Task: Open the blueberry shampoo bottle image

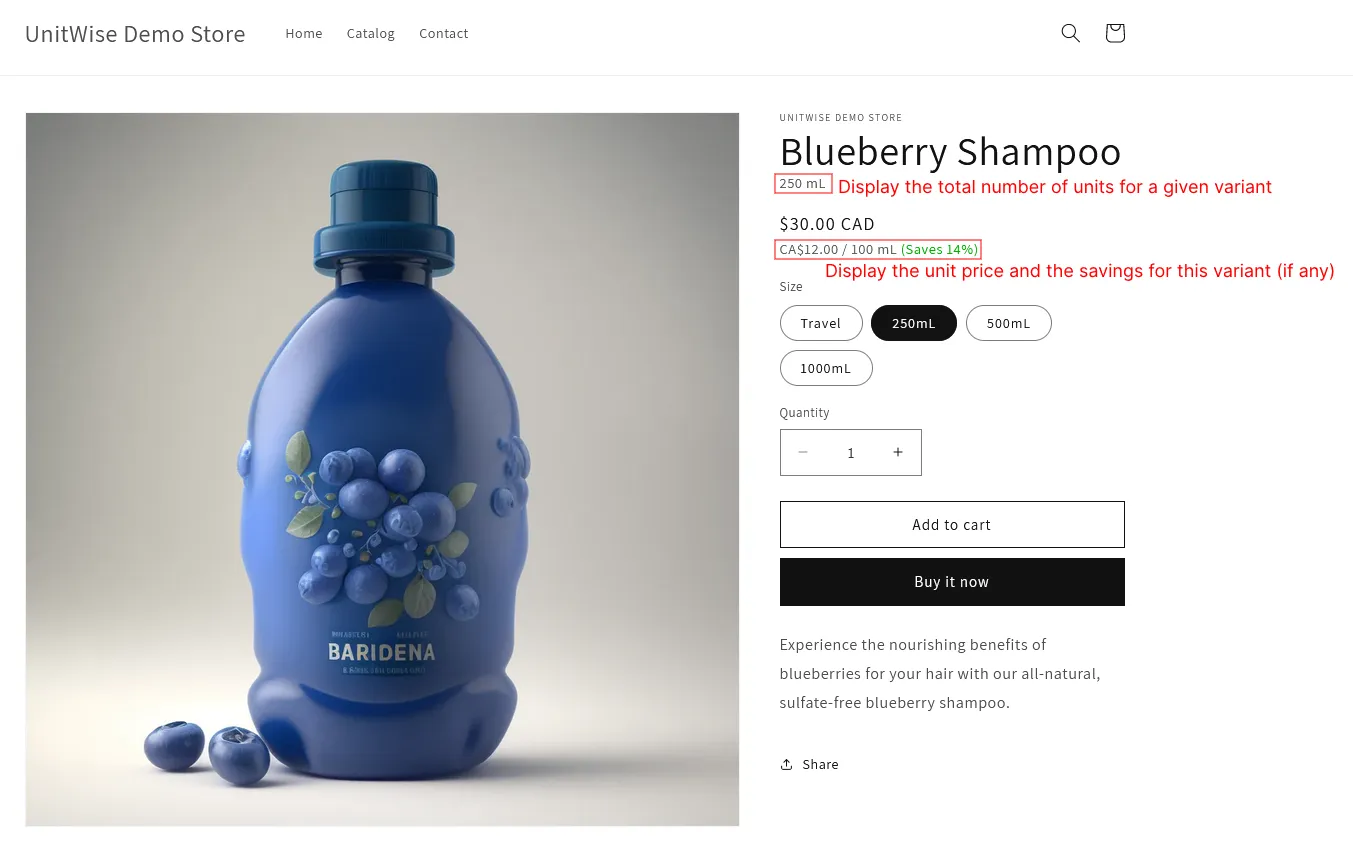Action: click(x=382, y=469)
